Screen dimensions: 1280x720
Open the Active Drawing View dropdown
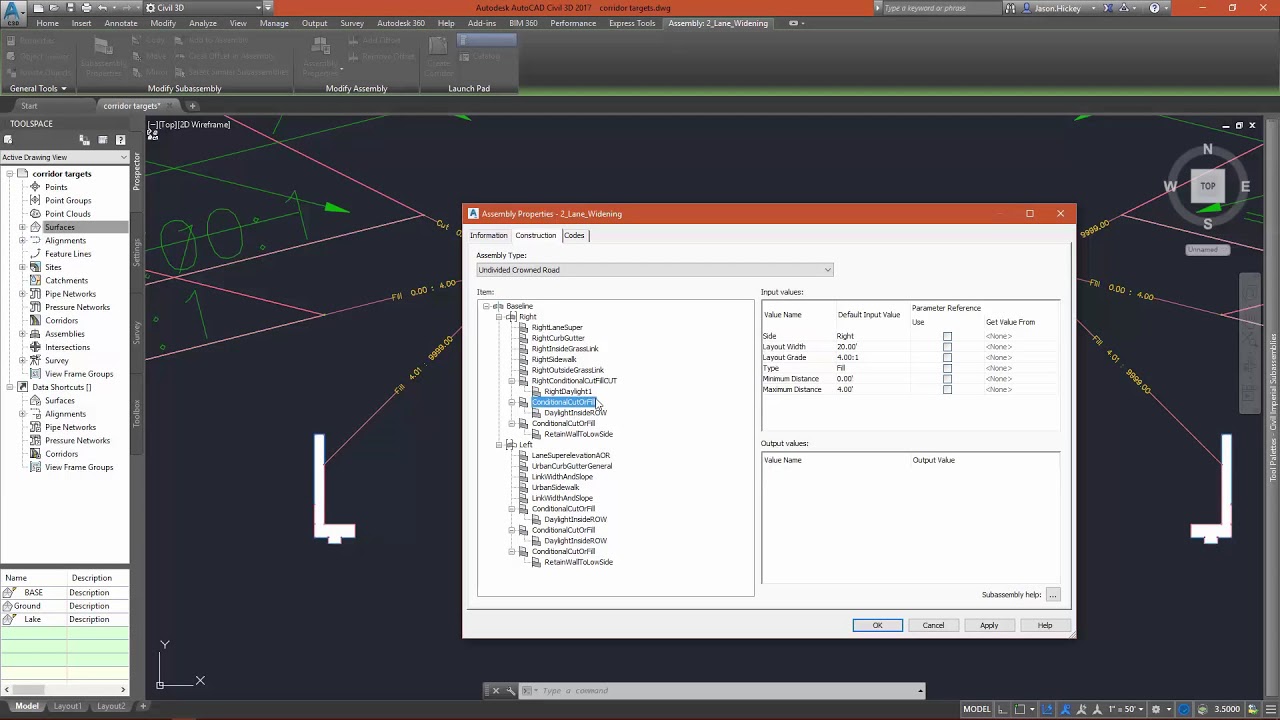point(122,157)
